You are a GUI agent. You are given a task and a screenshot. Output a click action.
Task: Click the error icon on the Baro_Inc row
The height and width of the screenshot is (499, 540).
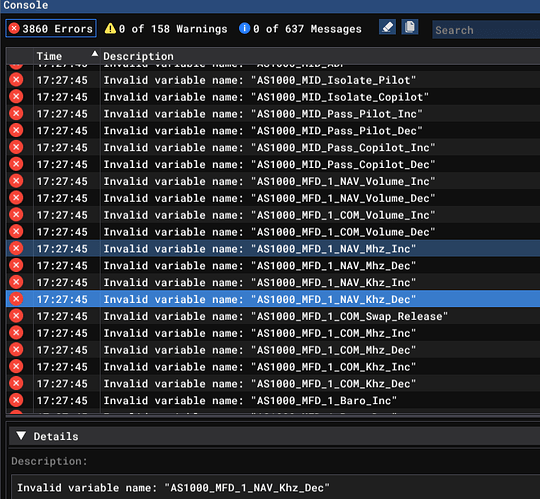(16, 401)
